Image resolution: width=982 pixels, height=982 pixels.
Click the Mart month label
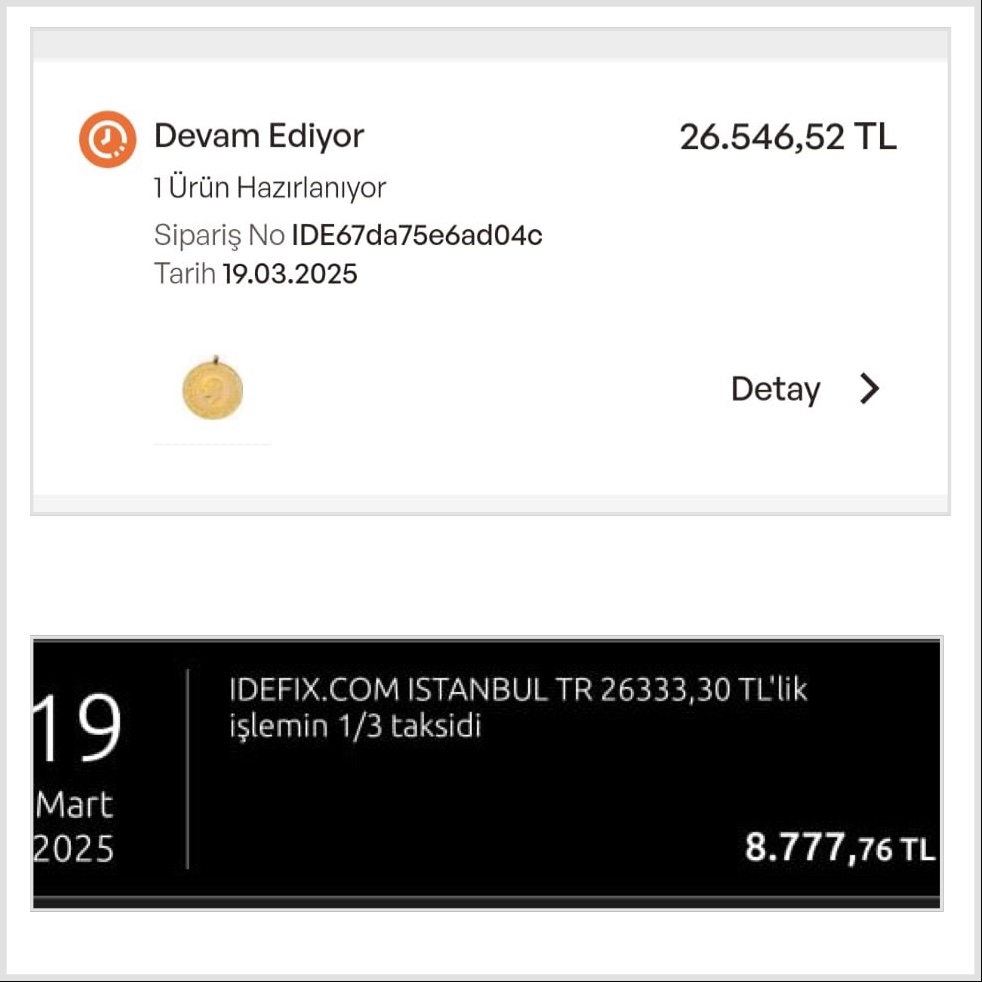75,805
